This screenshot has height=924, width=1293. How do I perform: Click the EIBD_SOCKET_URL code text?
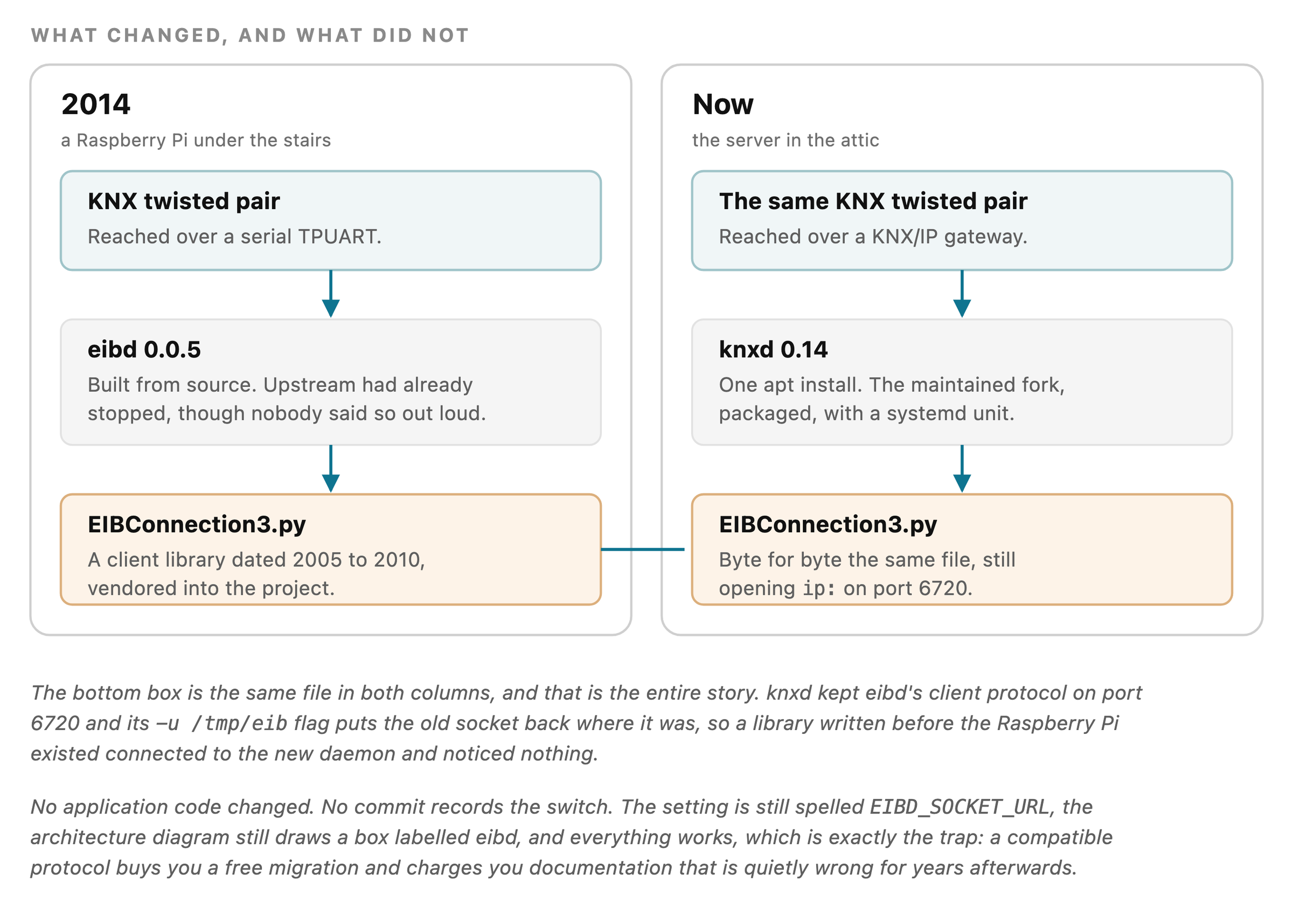point(959,806)
